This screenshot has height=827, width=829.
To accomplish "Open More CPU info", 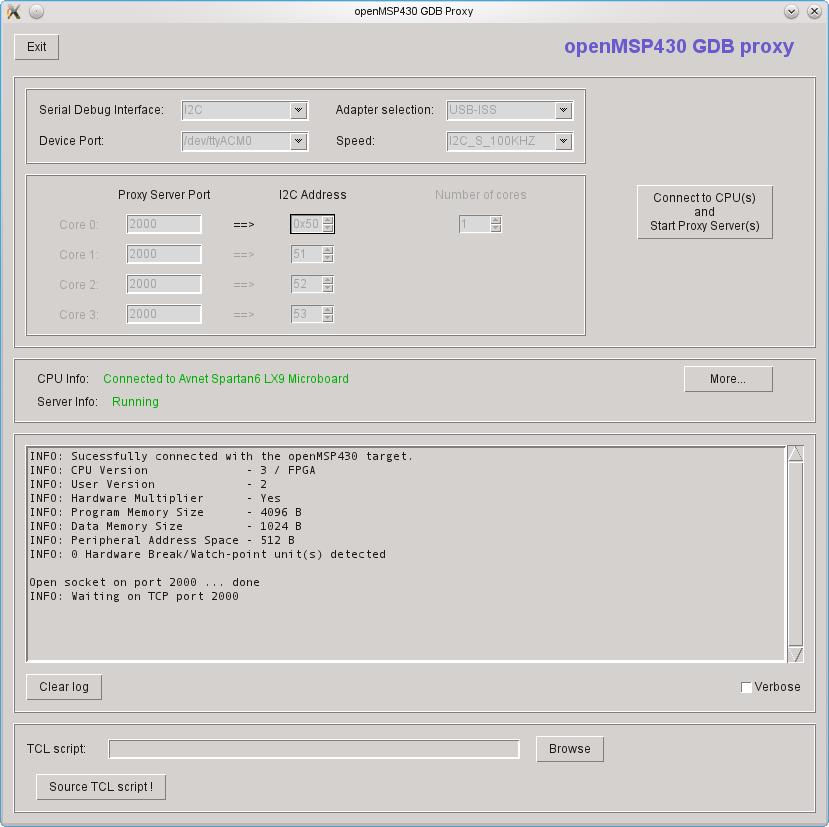I will coord(728,379).
